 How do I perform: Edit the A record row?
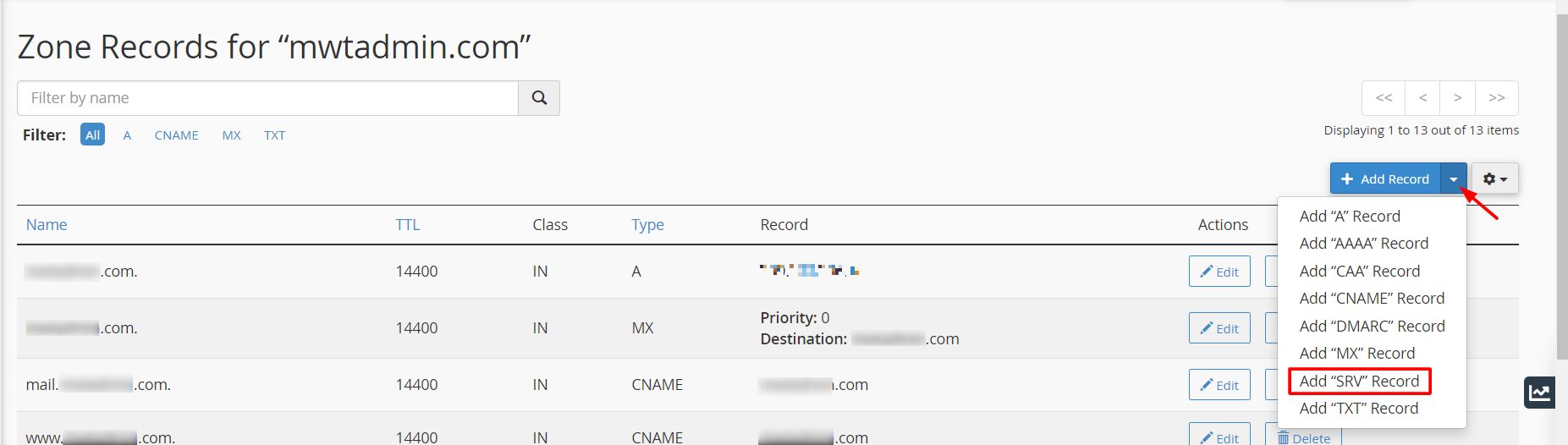coord(1219,272)
